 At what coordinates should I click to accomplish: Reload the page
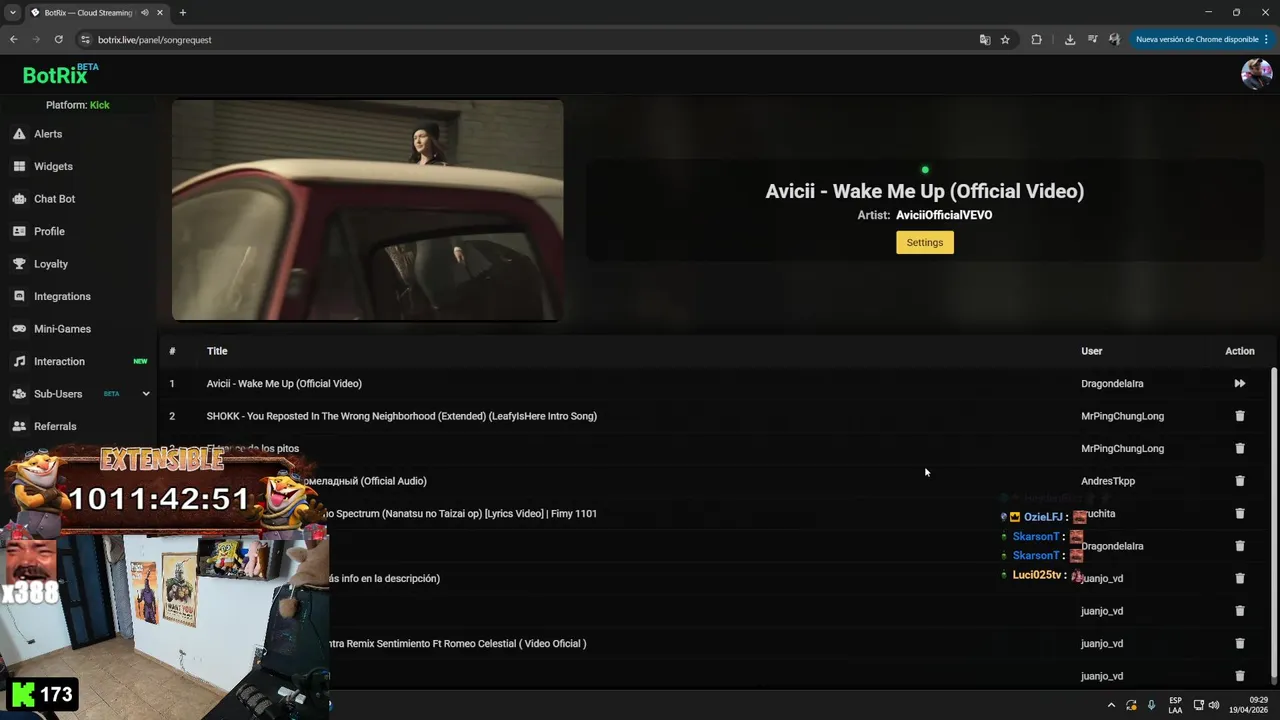(x=58, y=40)
